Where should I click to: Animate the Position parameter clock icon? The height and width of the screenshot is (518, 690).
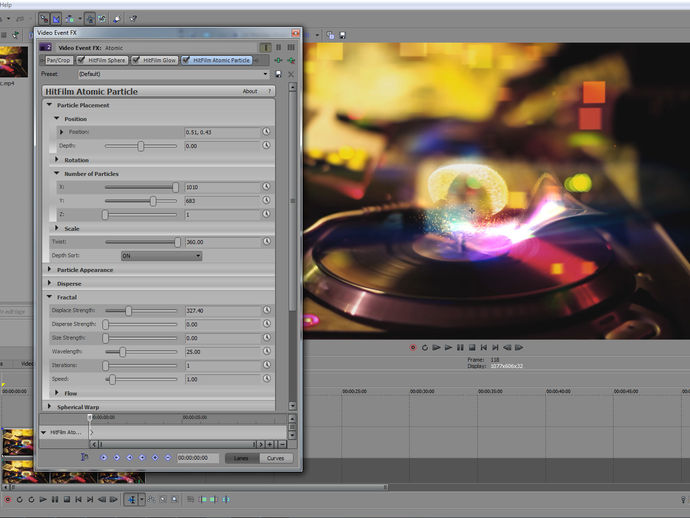coord(266,132)
